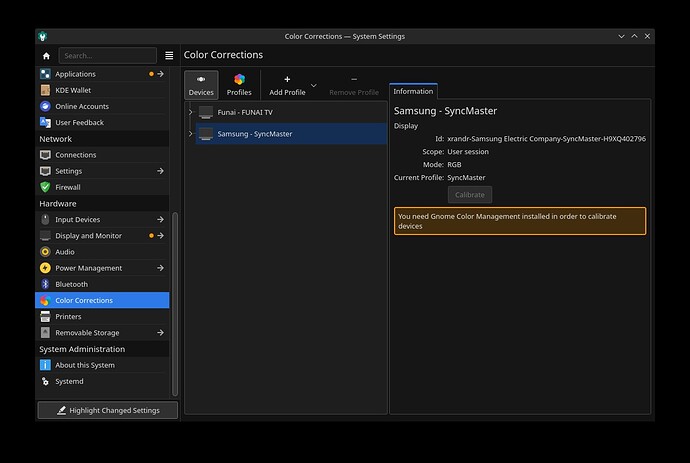690x463 pixels.
Task: Click the Online Accounts icon
Action: click(x=45, y=106)
